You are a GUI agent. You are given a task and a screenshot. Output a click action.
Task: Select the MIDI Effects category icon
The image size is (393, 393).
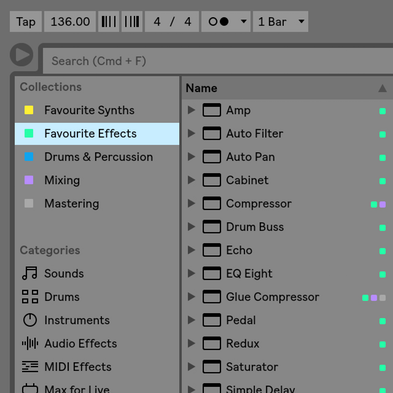[x=30, y=367]
